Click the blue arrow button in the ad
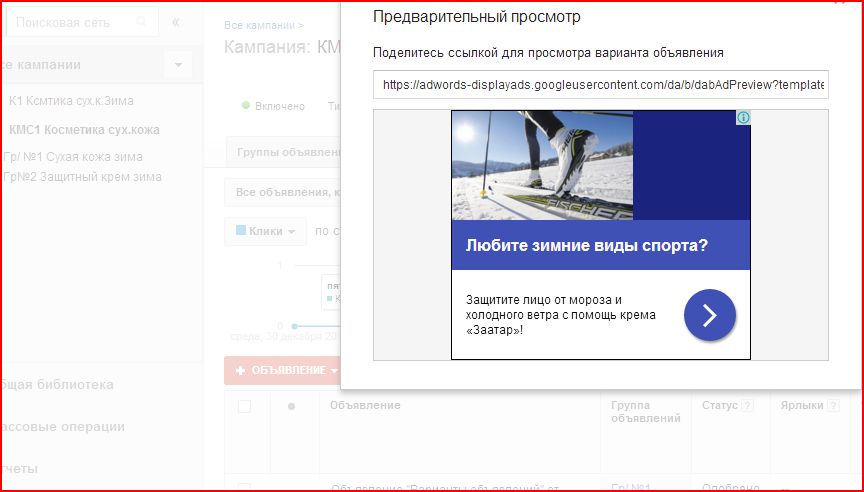 pos(710,315)
